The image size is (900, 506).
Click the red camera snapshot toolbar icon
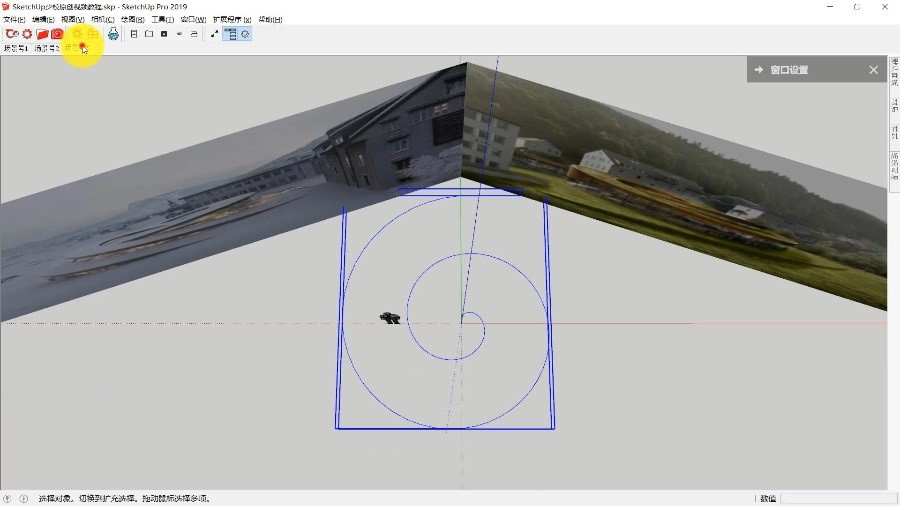click(57, 34)
